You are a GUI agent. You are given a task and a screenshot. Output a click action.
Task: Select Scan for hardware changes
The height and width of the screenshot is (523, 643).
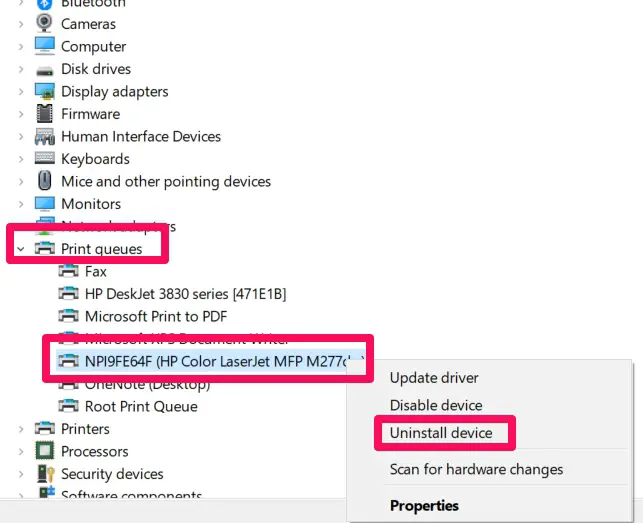(476, 469)
